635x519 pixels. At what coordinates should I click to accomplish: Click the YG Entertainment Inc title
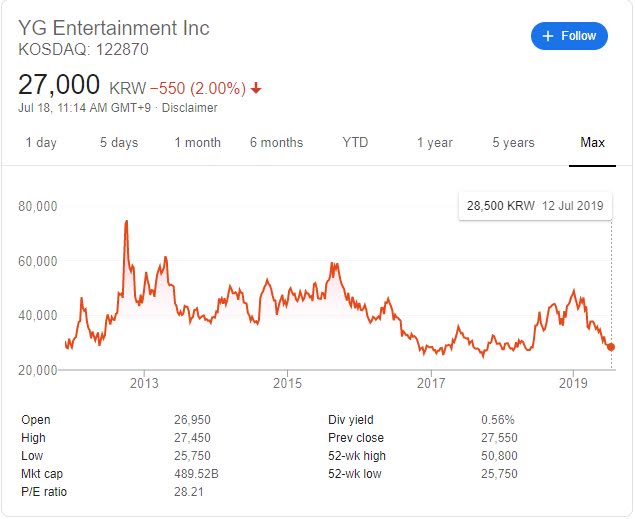(x=114, y=28)
